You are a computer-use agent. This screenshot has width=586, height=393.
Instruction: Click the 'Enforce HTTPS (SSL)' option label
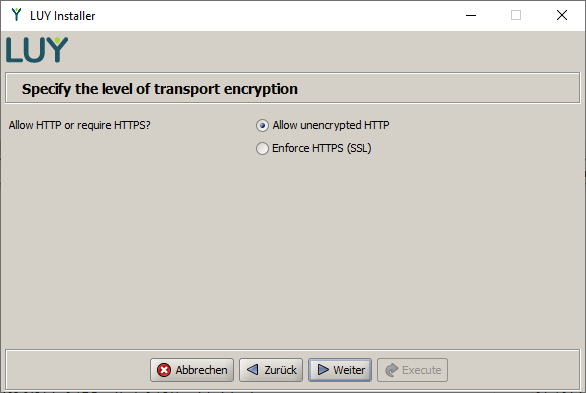click(322, 148)
